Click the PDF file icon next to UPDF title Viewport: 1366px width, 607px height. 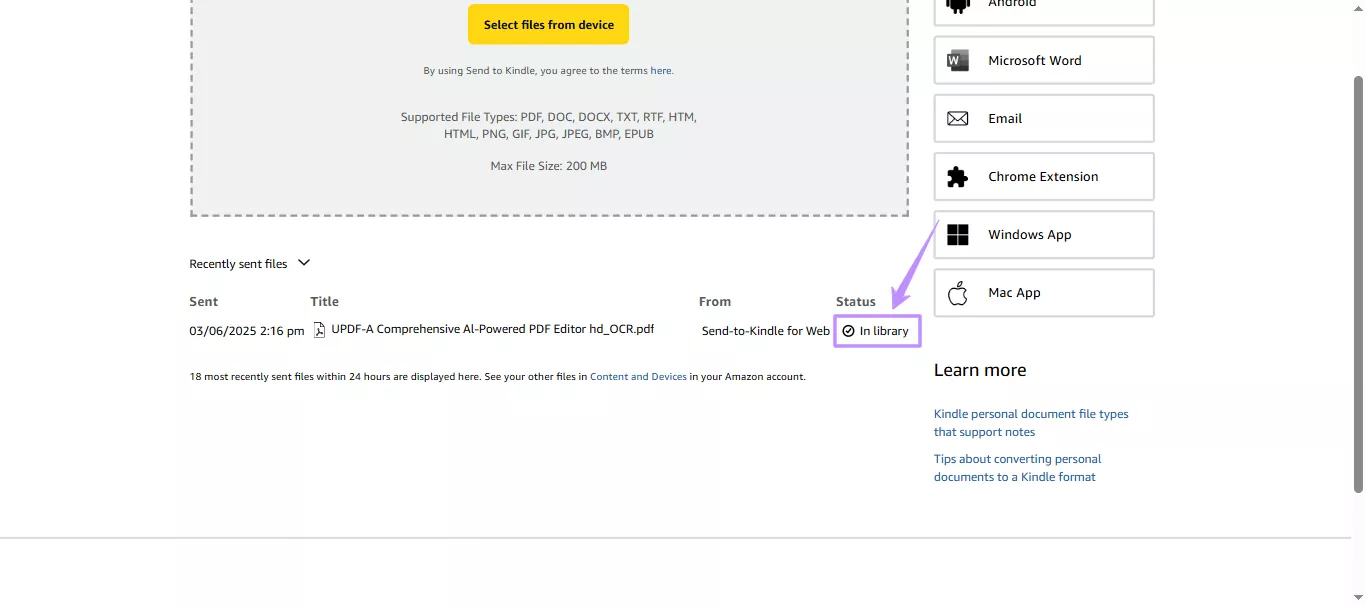pos(318,329)
